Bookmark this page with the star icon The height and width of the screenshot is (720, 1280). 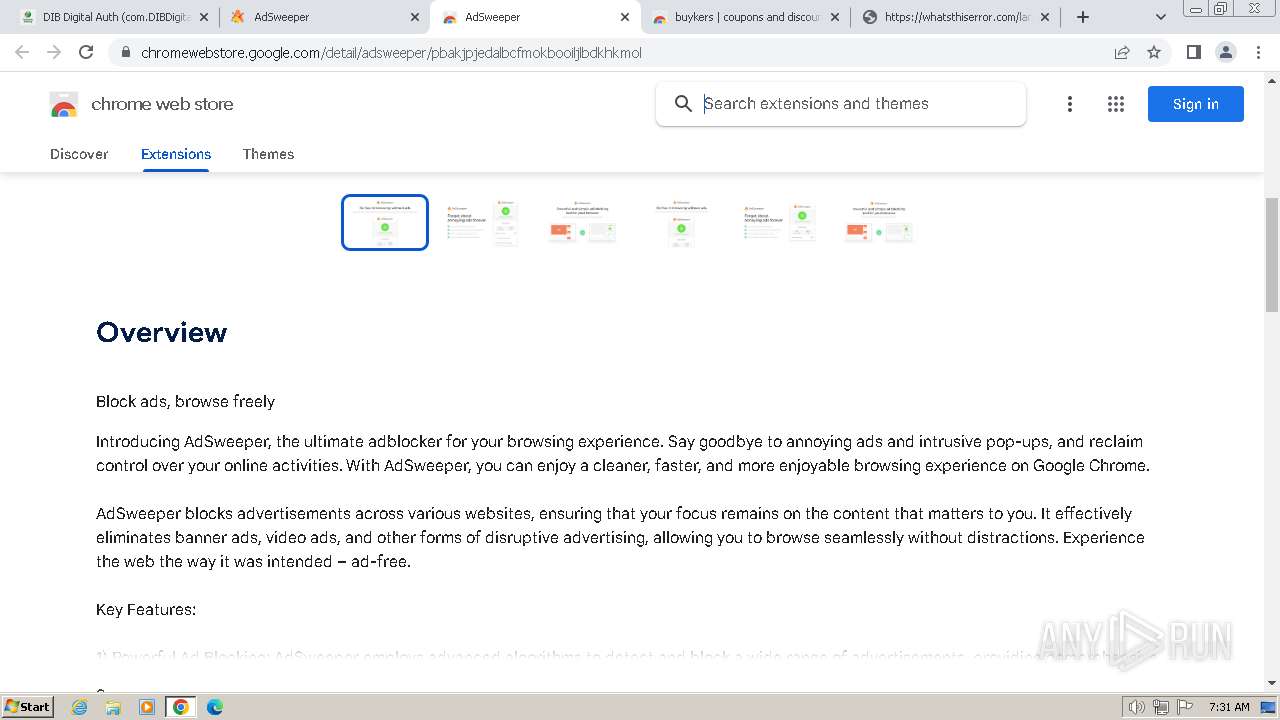click(1154, 52)
